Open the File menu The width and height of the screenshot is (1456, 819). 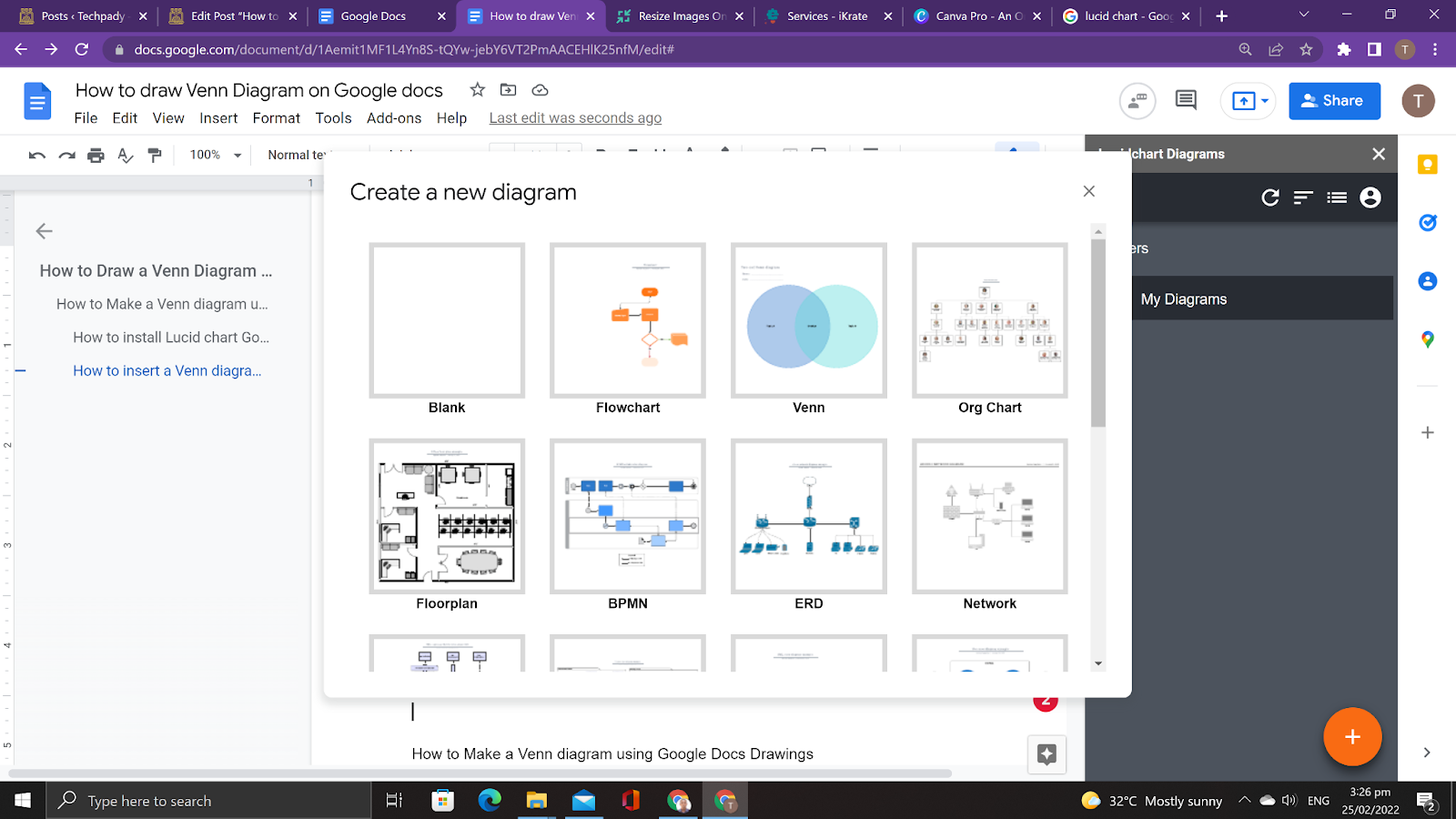point(86,118)
